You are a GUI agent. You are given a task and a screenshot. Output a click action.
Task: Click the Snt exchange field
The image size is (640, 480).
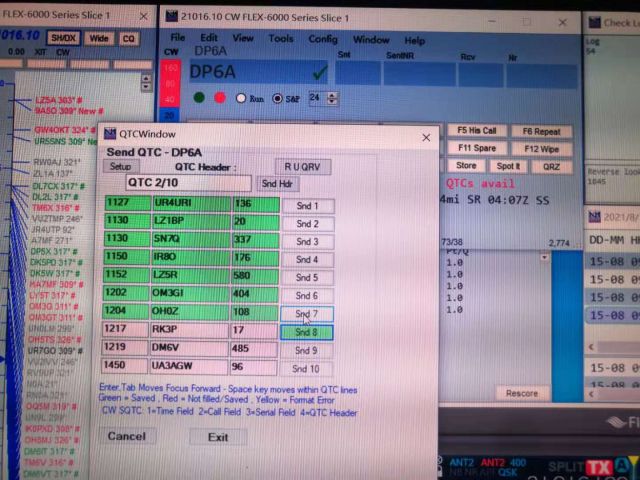coord(358,73)
